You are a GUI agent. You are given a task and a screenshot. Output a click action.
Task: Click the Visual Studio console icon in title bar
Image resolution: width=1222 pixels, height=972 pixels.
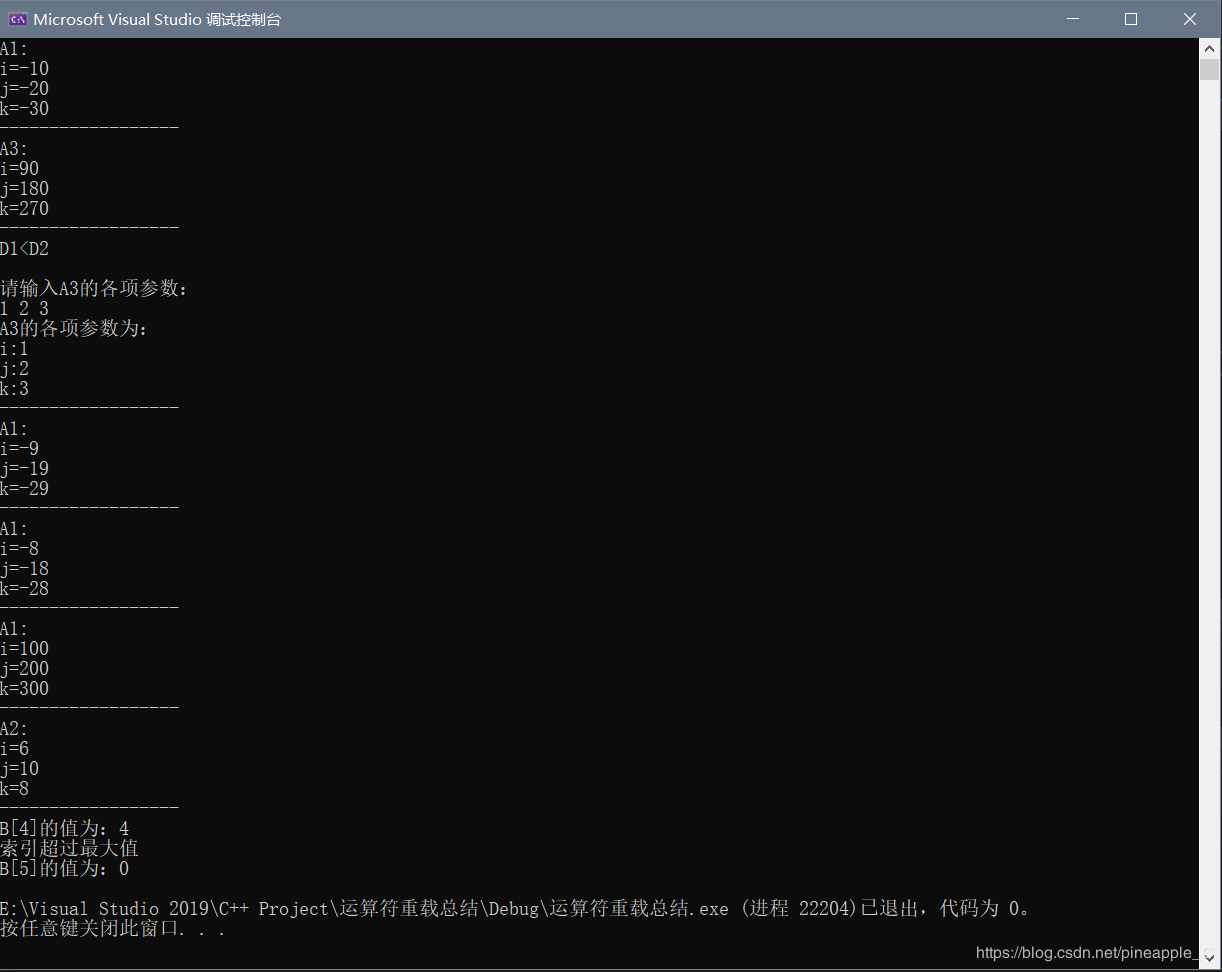click(16, 18)
